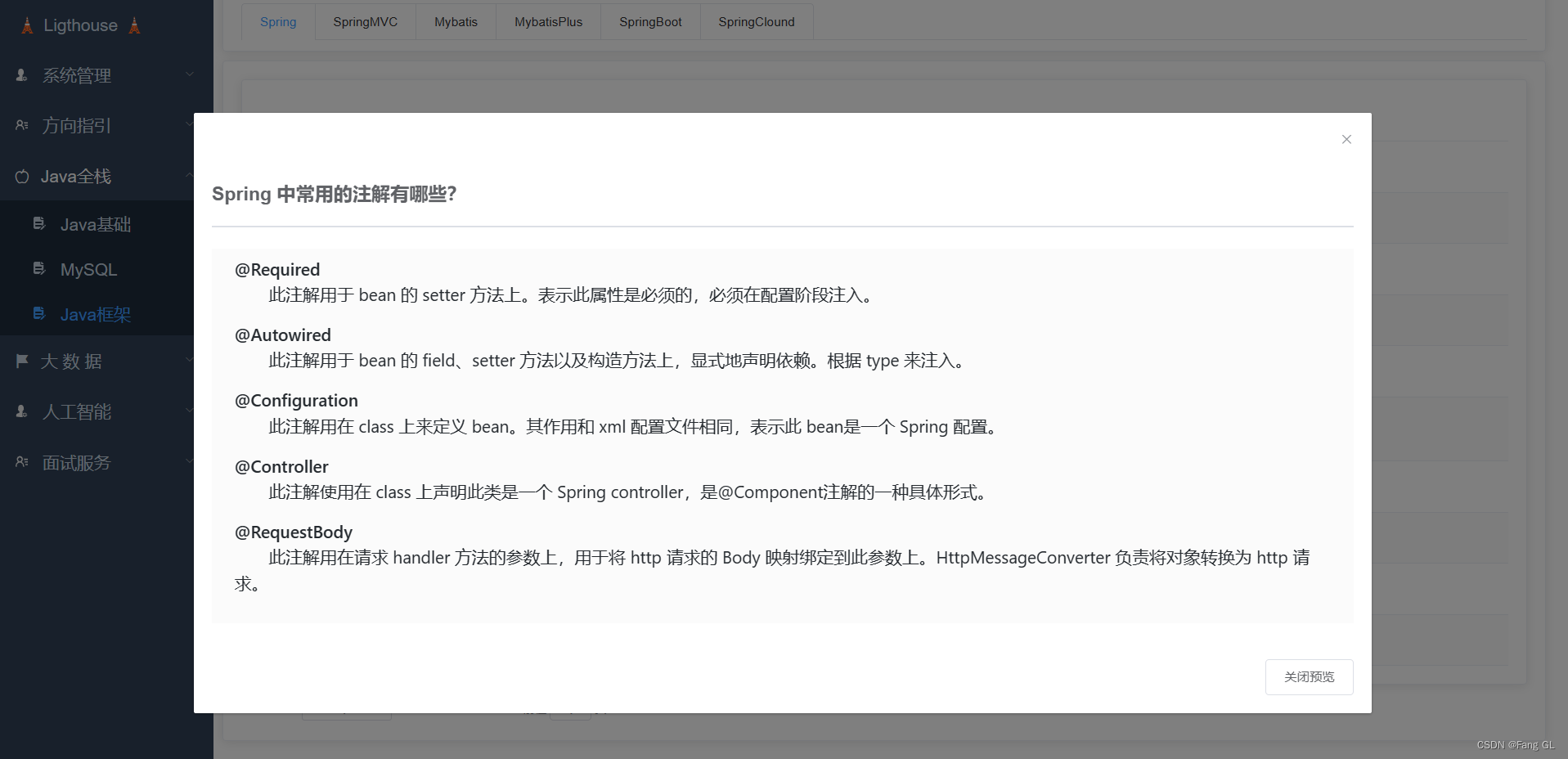Open the 面试服务 menu

97,462
